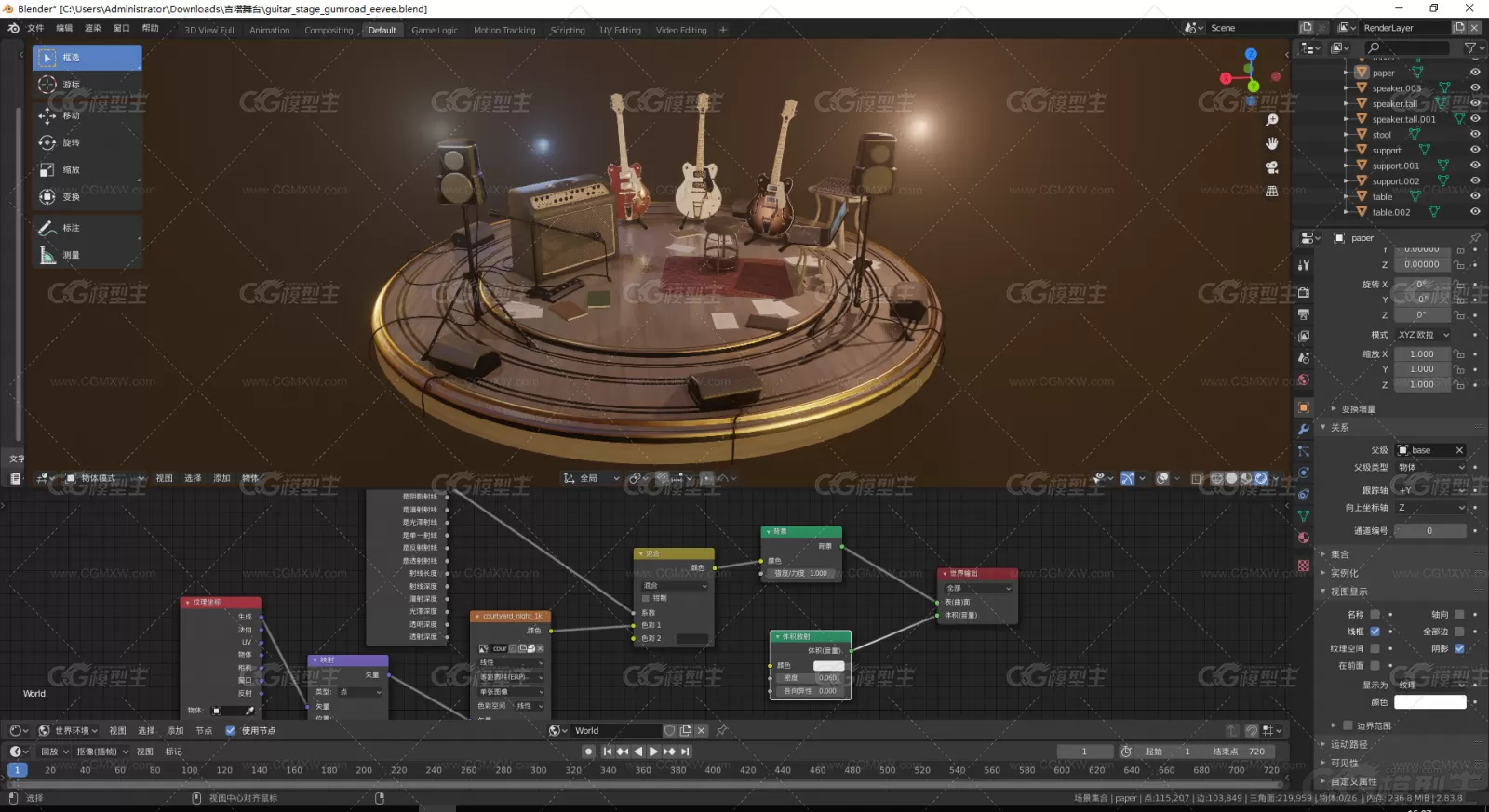This screenshot has height=812, width=1489.
Task: Toggle the 阴影 (Shadow) checkbox
Action: click(1459, 648)
